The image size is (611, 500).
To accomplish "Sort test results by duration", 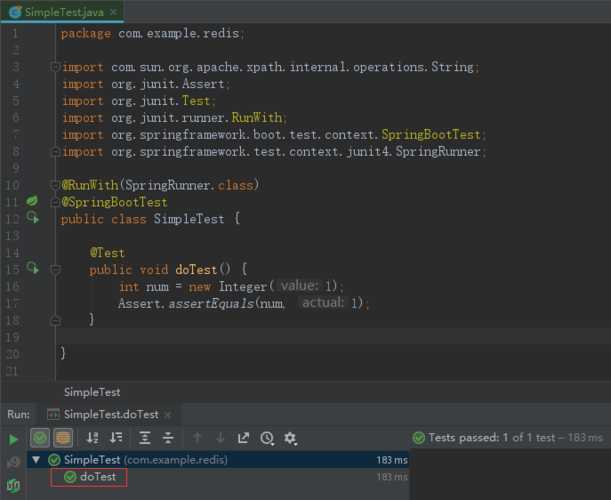I will [116, 438].
